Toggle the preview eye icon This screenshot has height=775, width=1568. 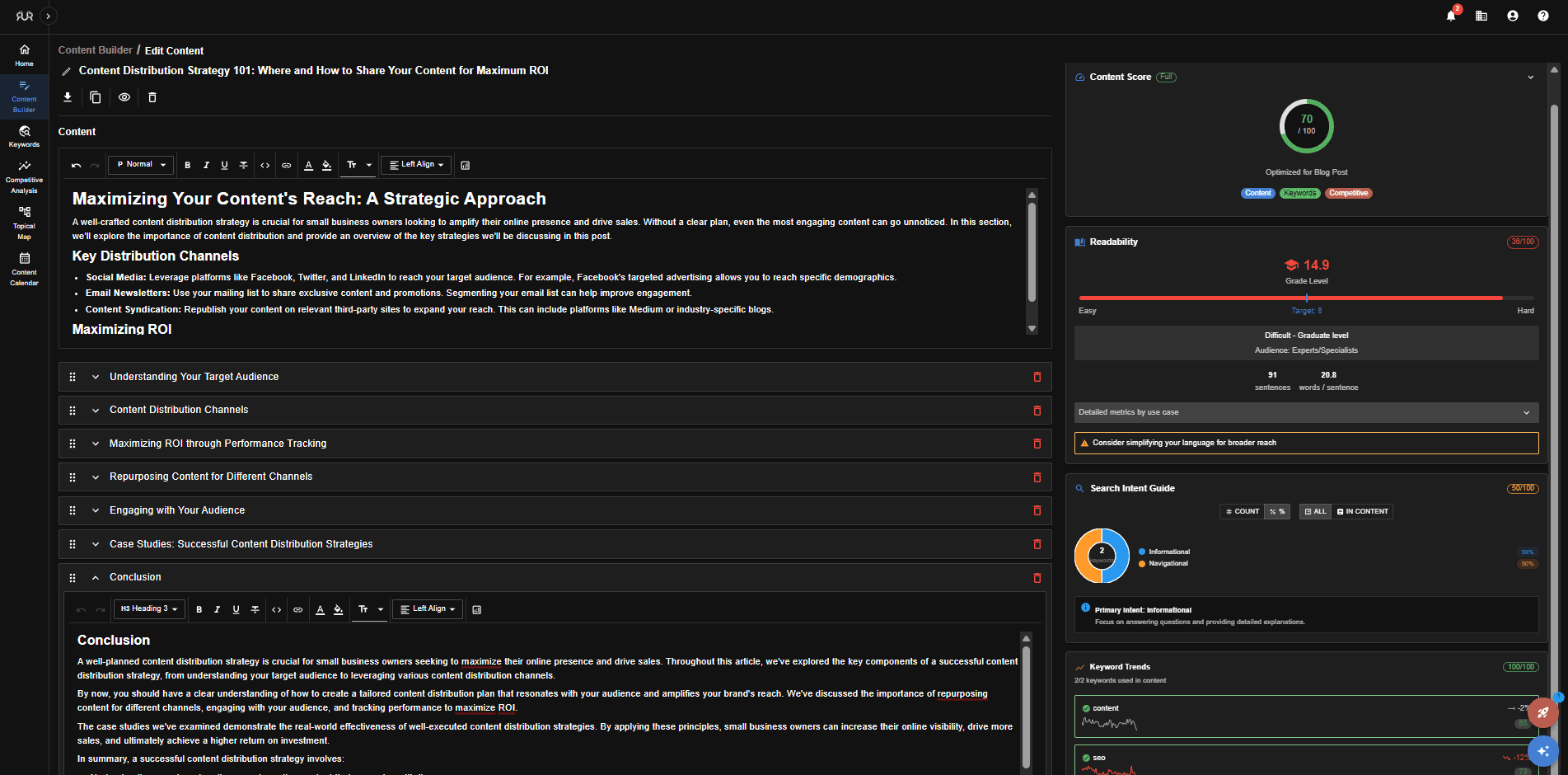pos(124,97)
